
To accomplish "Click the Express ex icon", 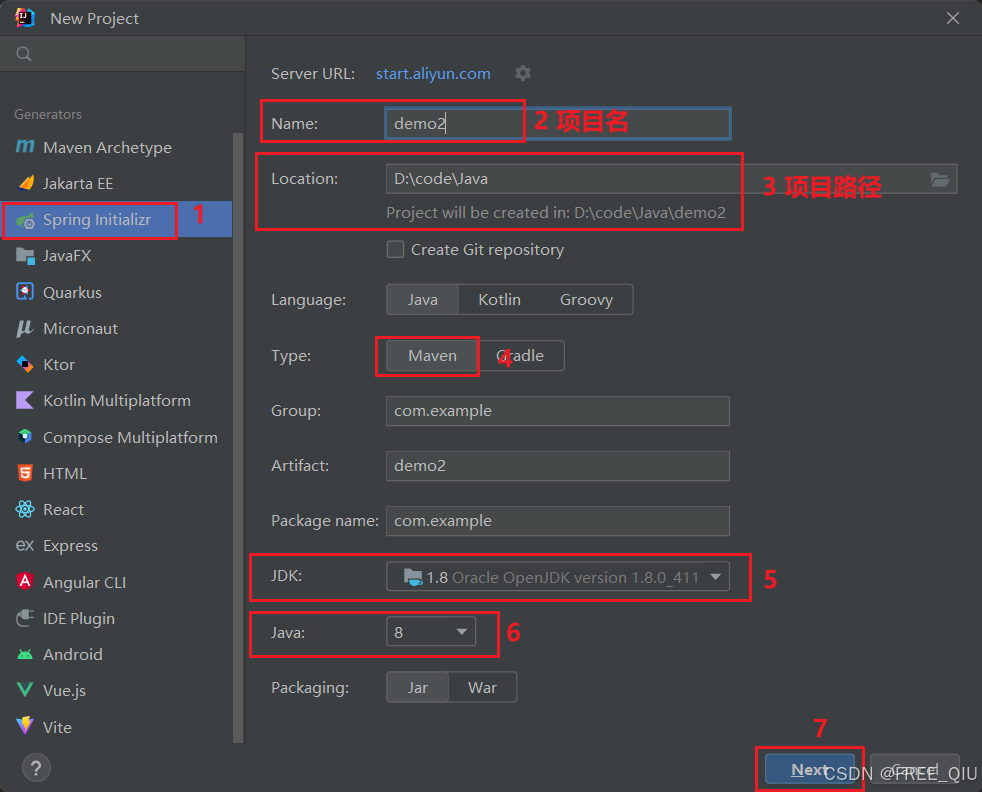I will tap(25, 545).
